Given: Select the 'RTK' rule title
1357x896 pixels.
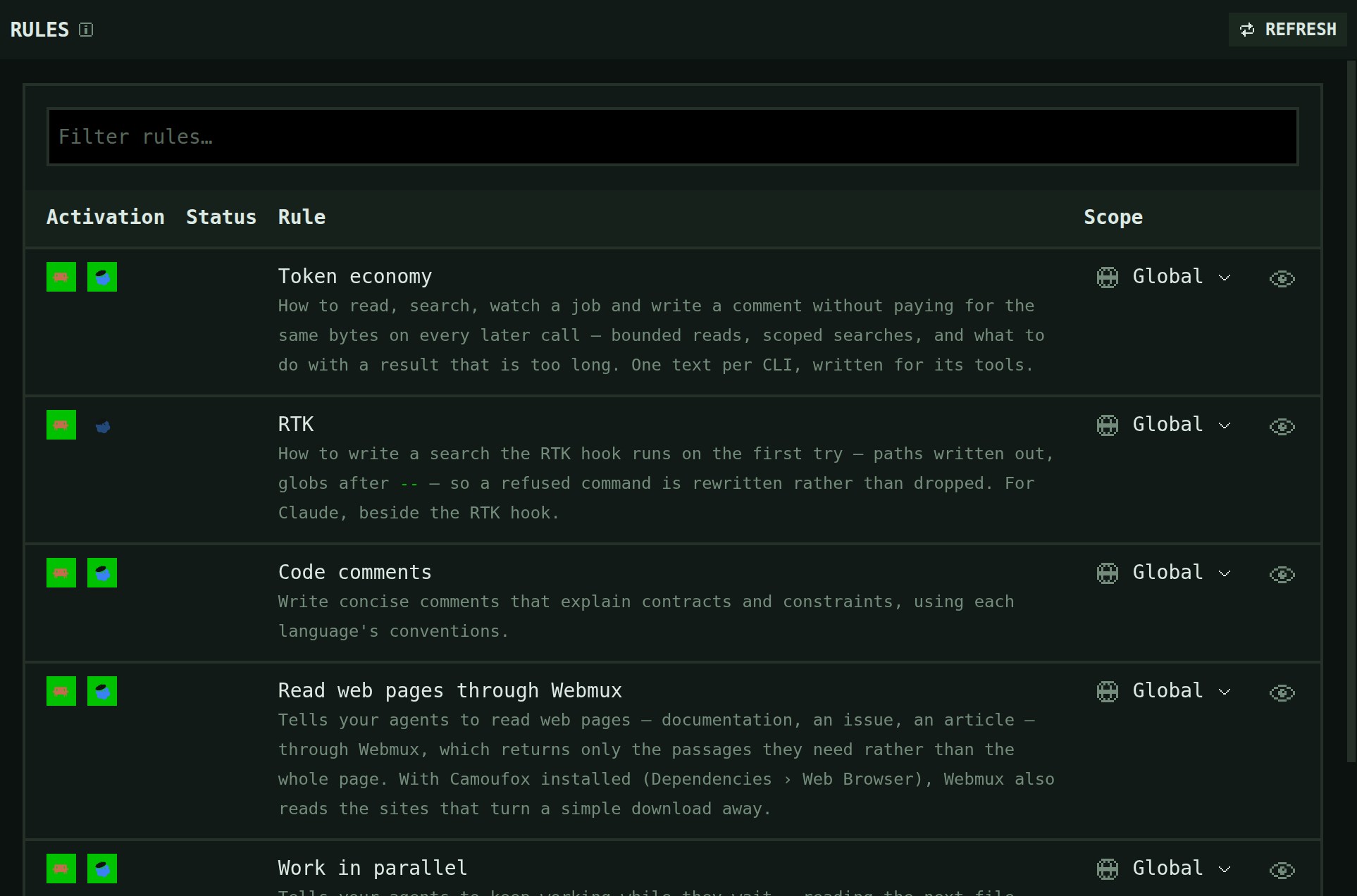Looking at the screenshot, I should (x=296, y=424).
